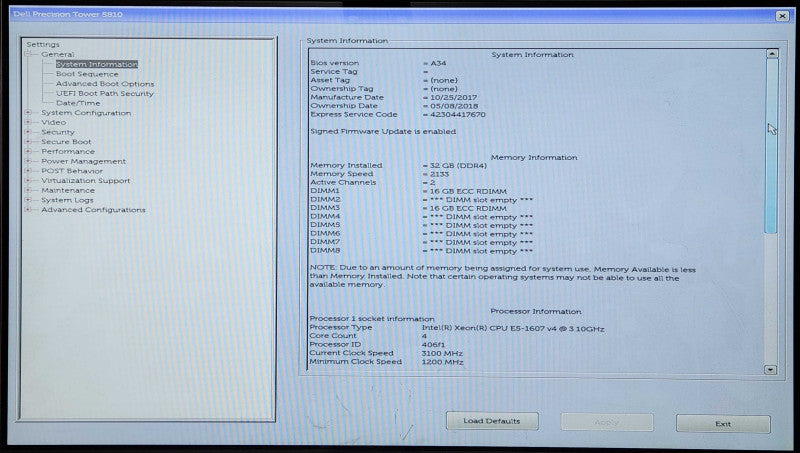Open UEFI Boot Path Security

coord(105,93)
